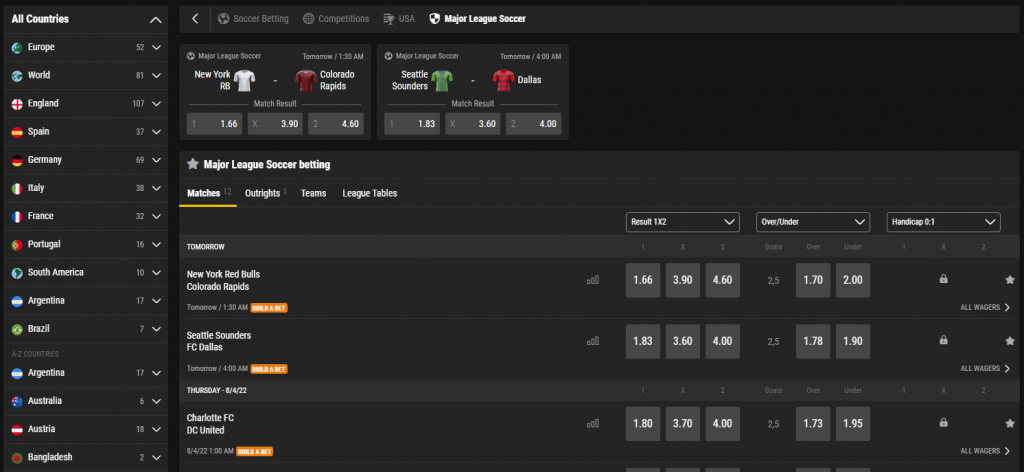This screenshot has width=1024, height=472.
Task: Open the Over/Under market dropdown
Action: point(813,222)
